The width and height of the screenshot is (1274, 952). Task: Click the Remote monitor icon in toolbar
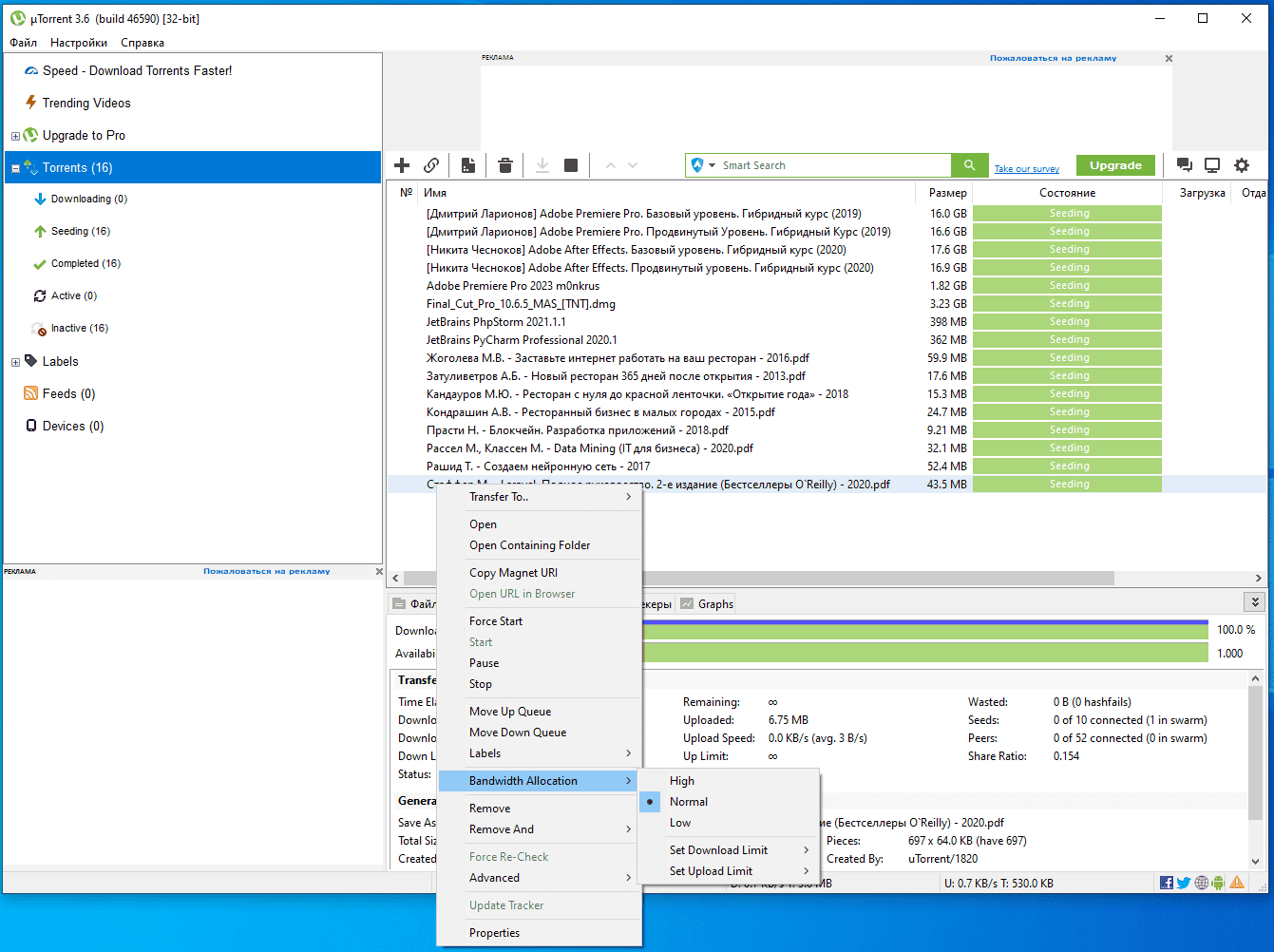pos(1212,165)
